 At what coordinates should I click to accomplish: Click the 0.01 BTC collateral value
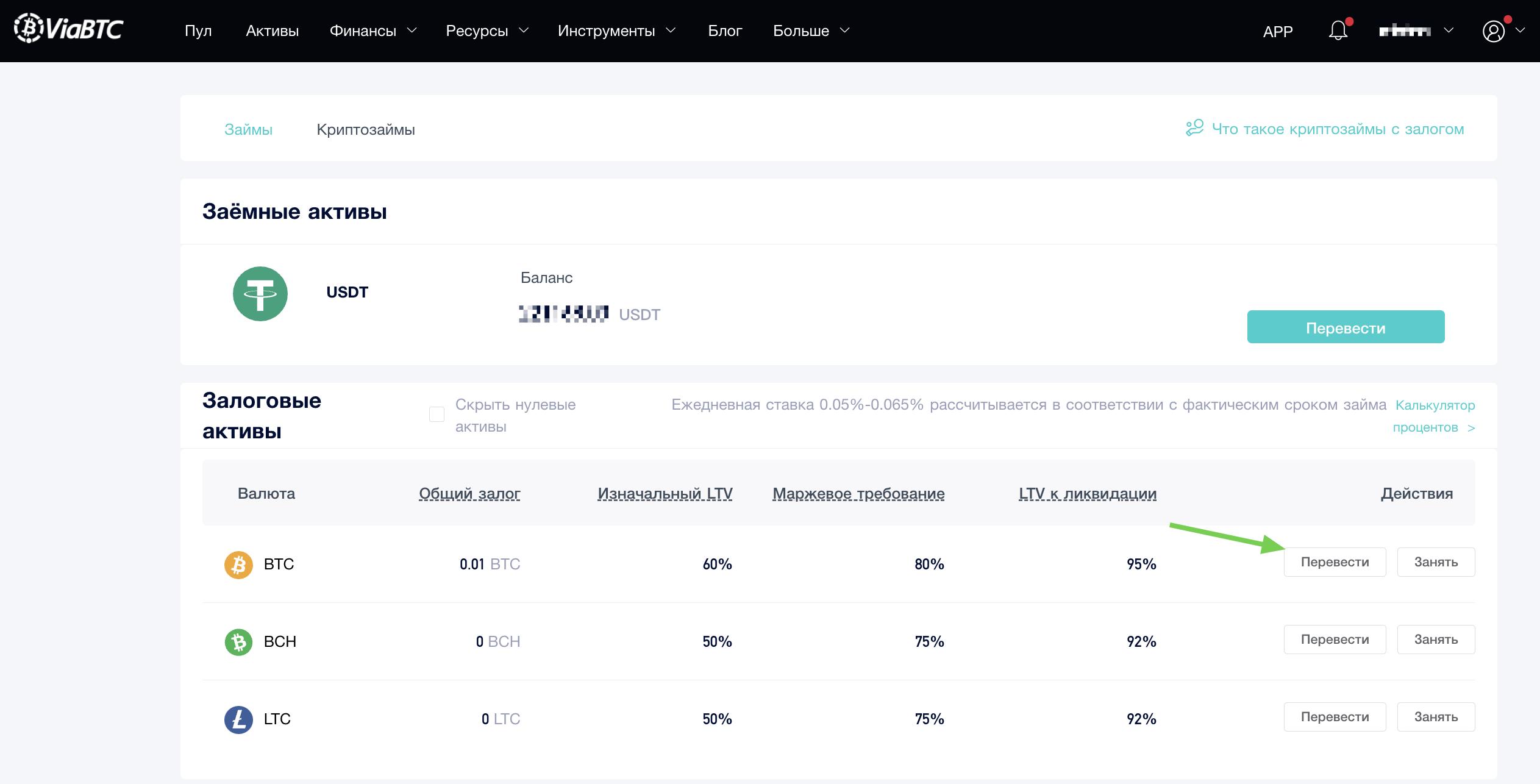coord(490,564)
